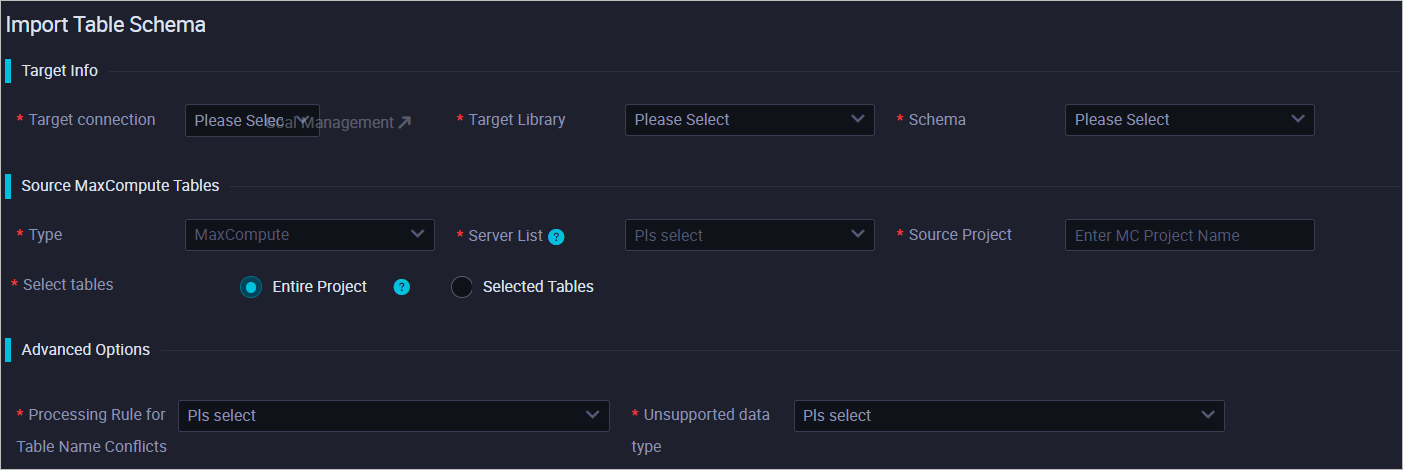The image size is (1403, 470).
Task: Click the Entire Project help icon
Action: click(x=402, y=287)
